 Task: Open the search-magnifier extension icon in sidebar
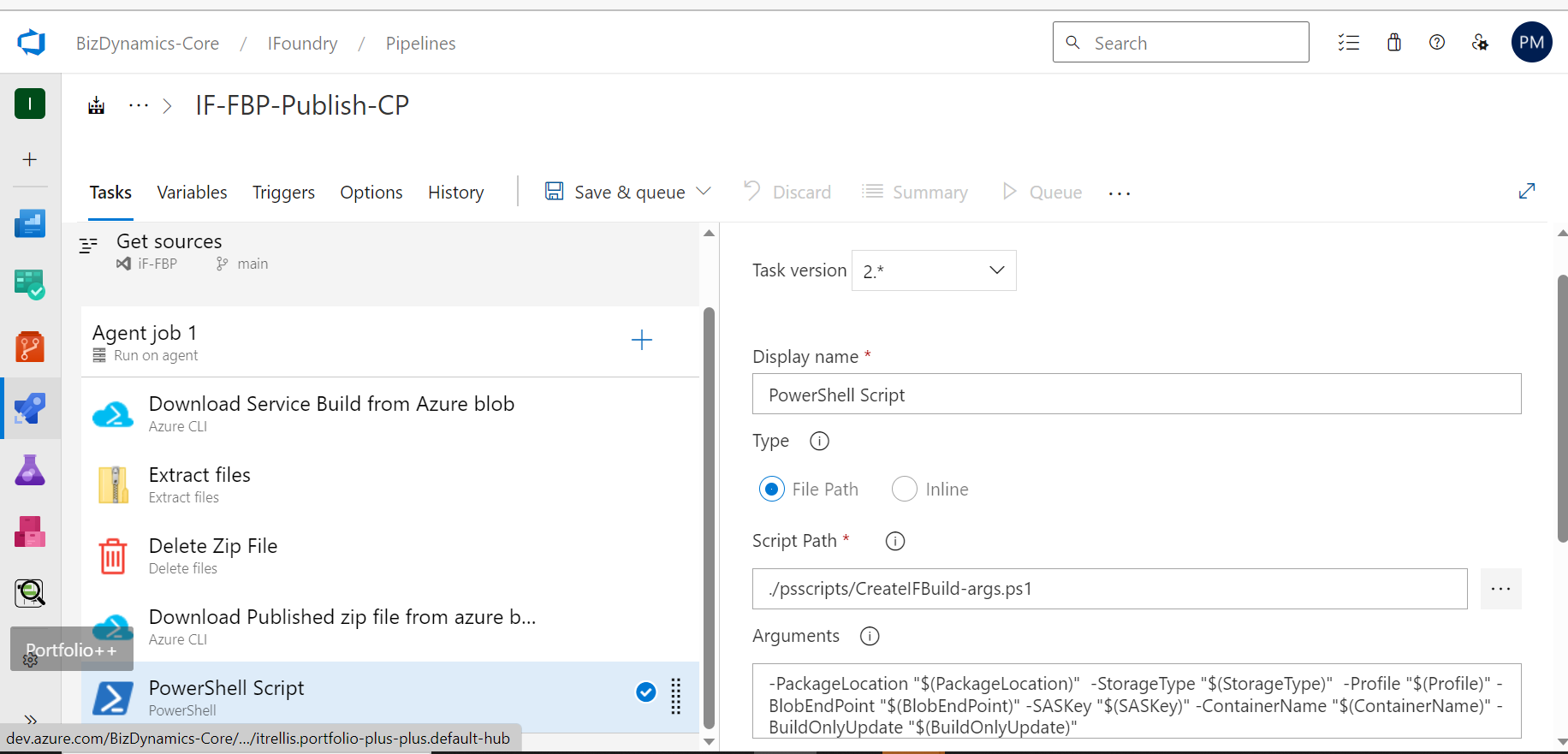30,593
